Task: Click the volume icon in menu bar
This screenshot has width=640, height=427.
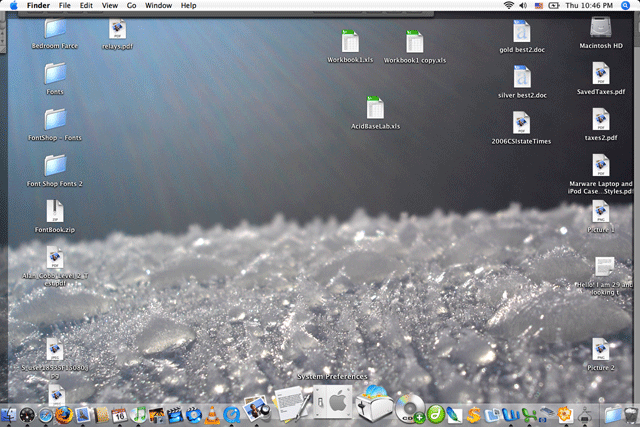Action: pos(523,5)
